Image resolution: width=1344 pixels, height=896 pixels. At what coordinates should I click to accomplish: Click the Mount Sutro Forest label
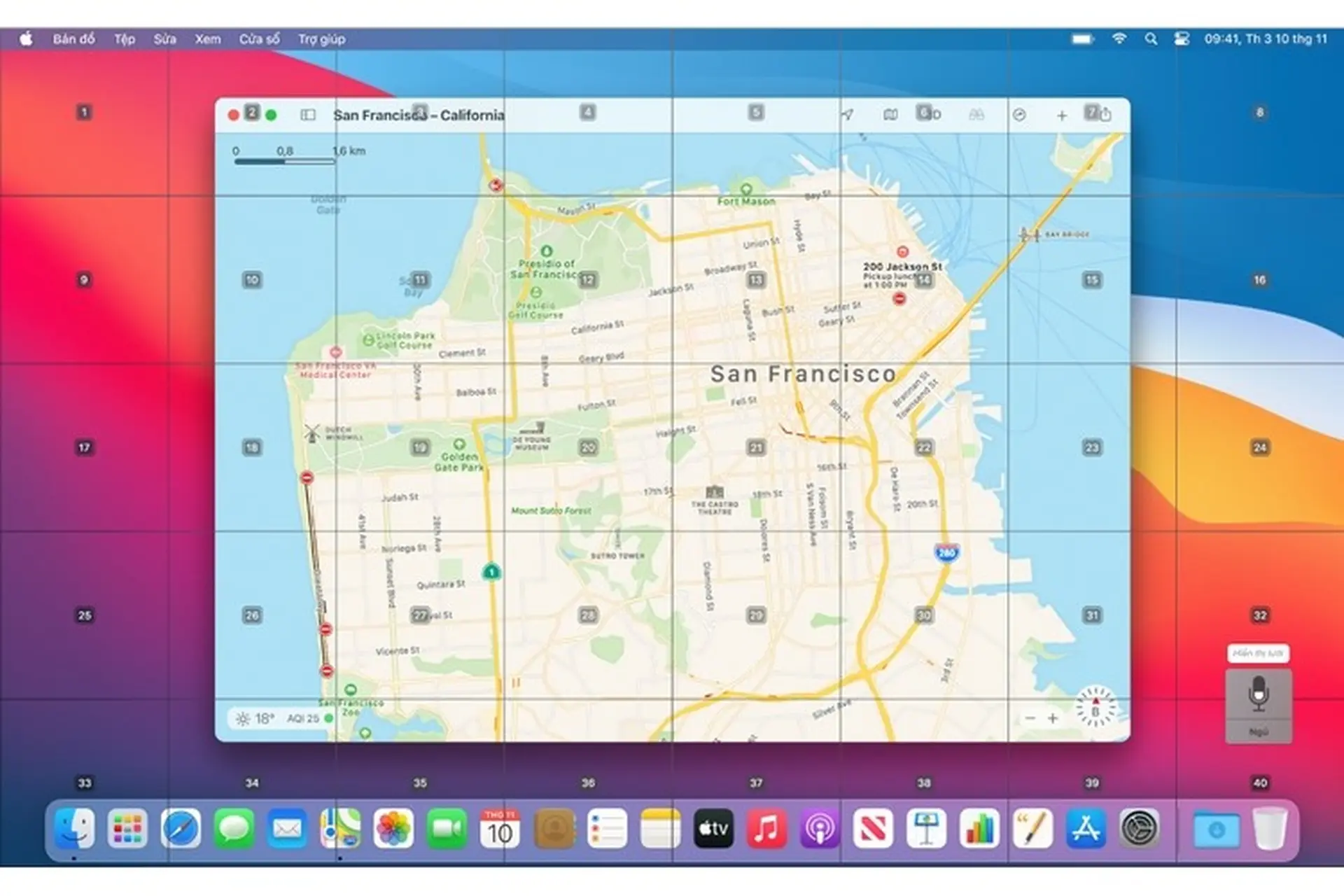[552, 511]
